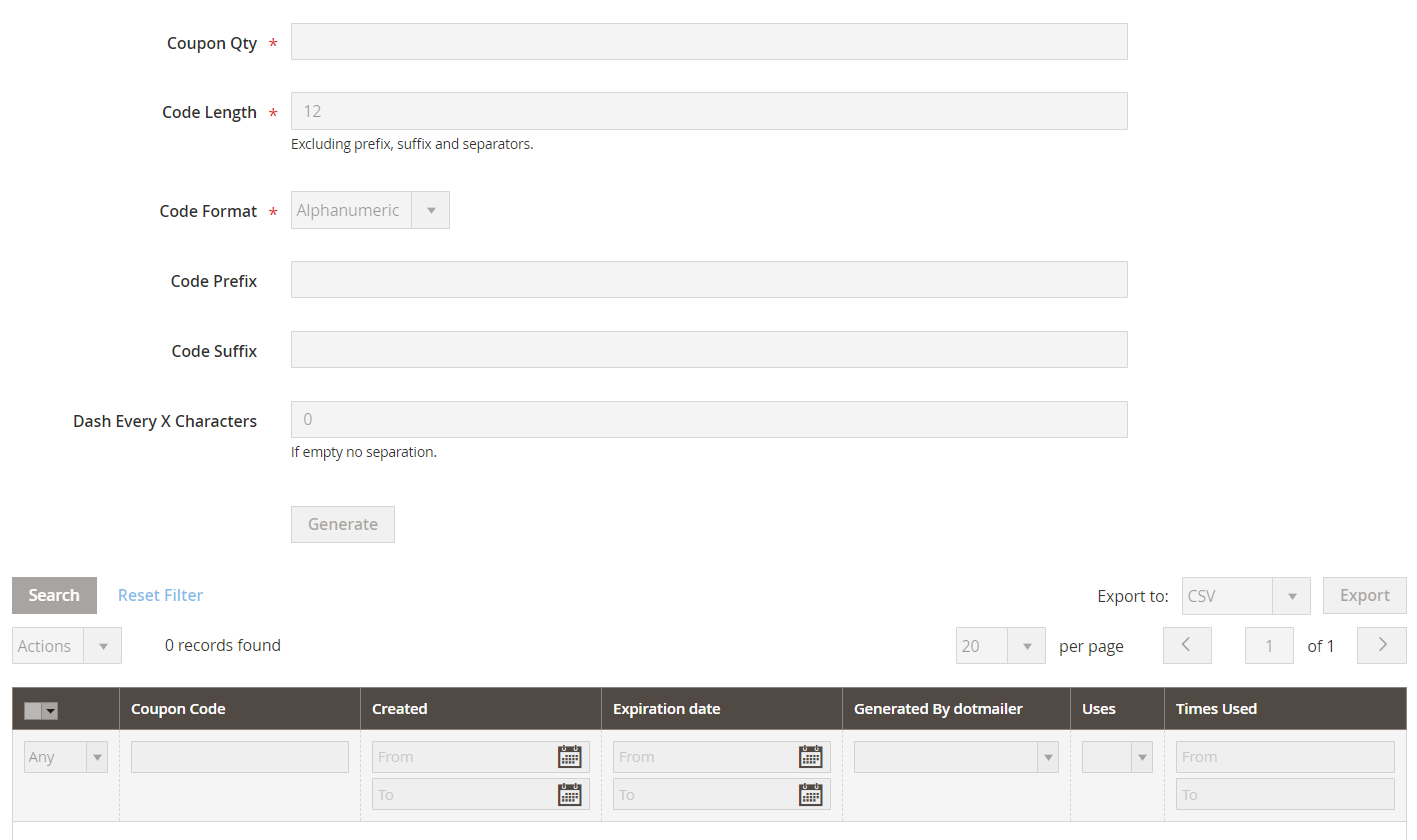Click the Export button

[x=1365, y=595]
